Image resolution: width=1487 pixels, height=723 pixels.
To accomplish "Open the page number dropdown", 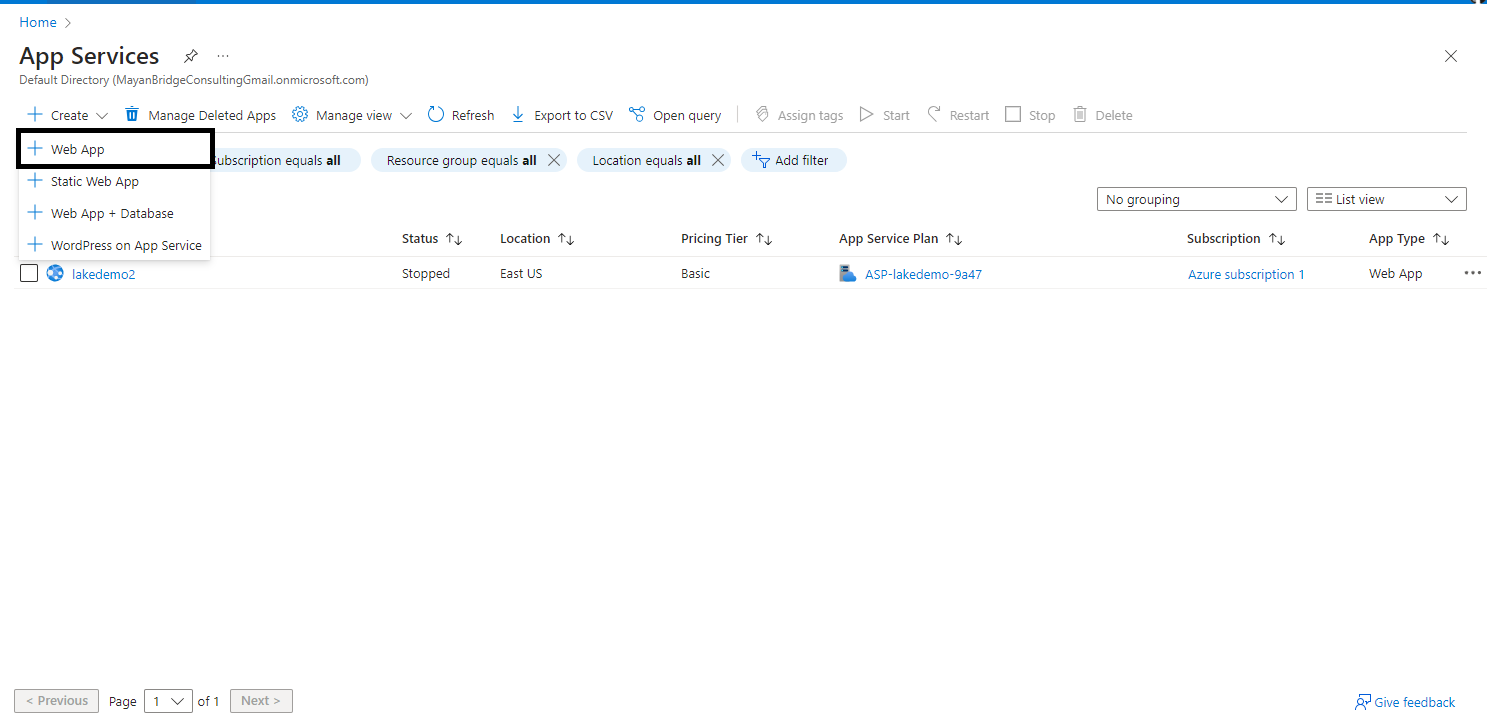I will tap(169, 701).
